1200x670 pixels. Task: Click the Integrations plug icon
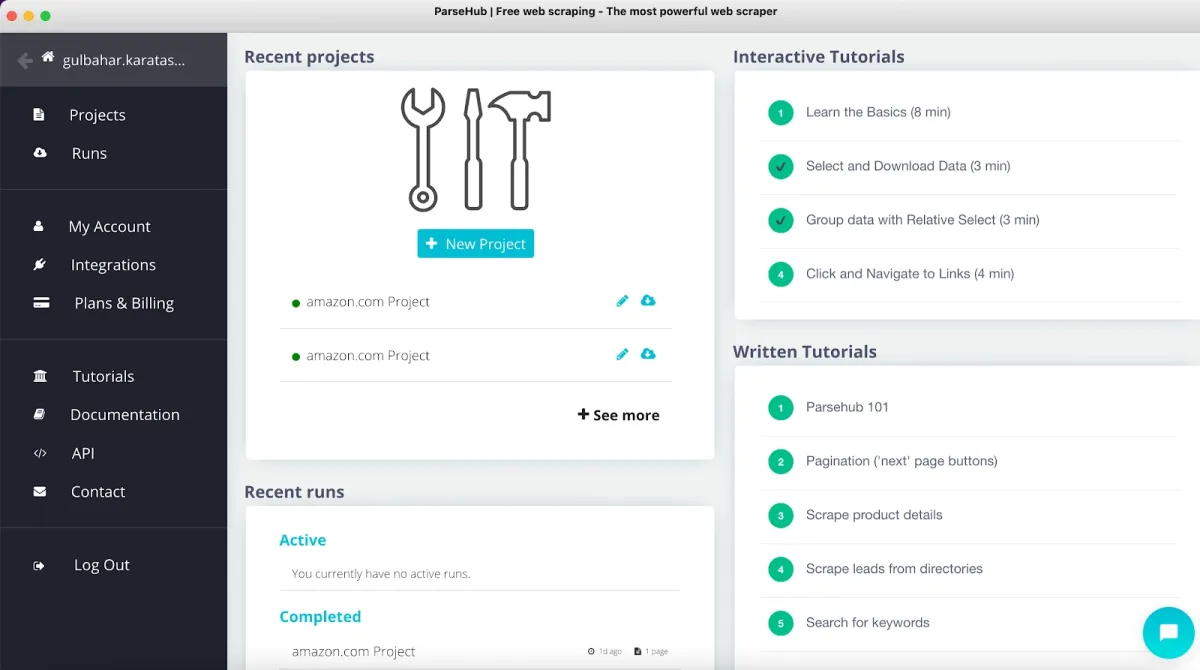coord(40,265)
